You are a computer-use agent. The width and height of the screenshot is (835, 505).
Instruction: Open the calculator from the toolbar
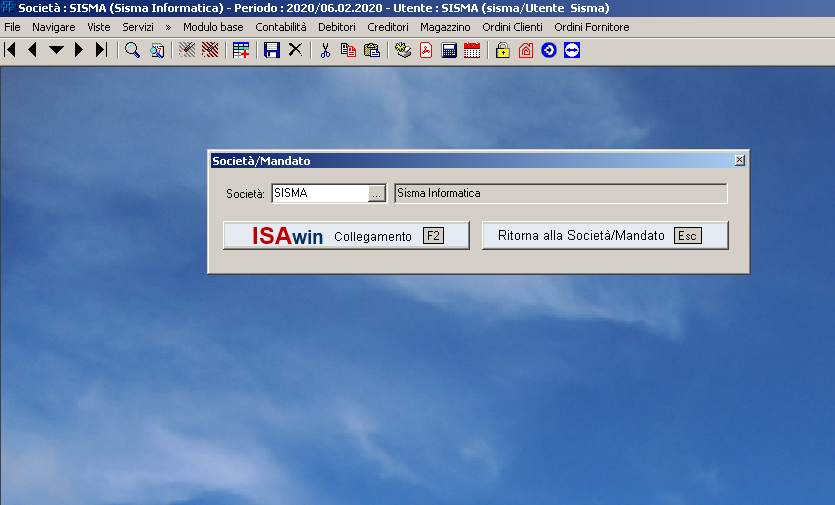pos(449,50)
